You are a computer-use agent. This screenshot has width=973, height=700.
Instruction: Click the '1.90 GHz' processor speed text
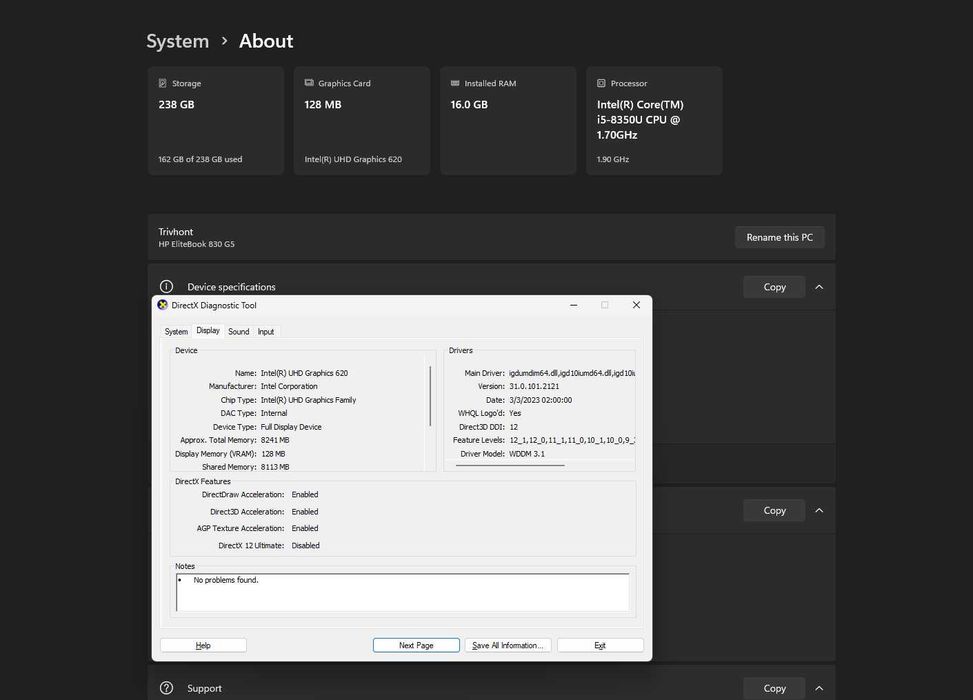tap(612, 159)
